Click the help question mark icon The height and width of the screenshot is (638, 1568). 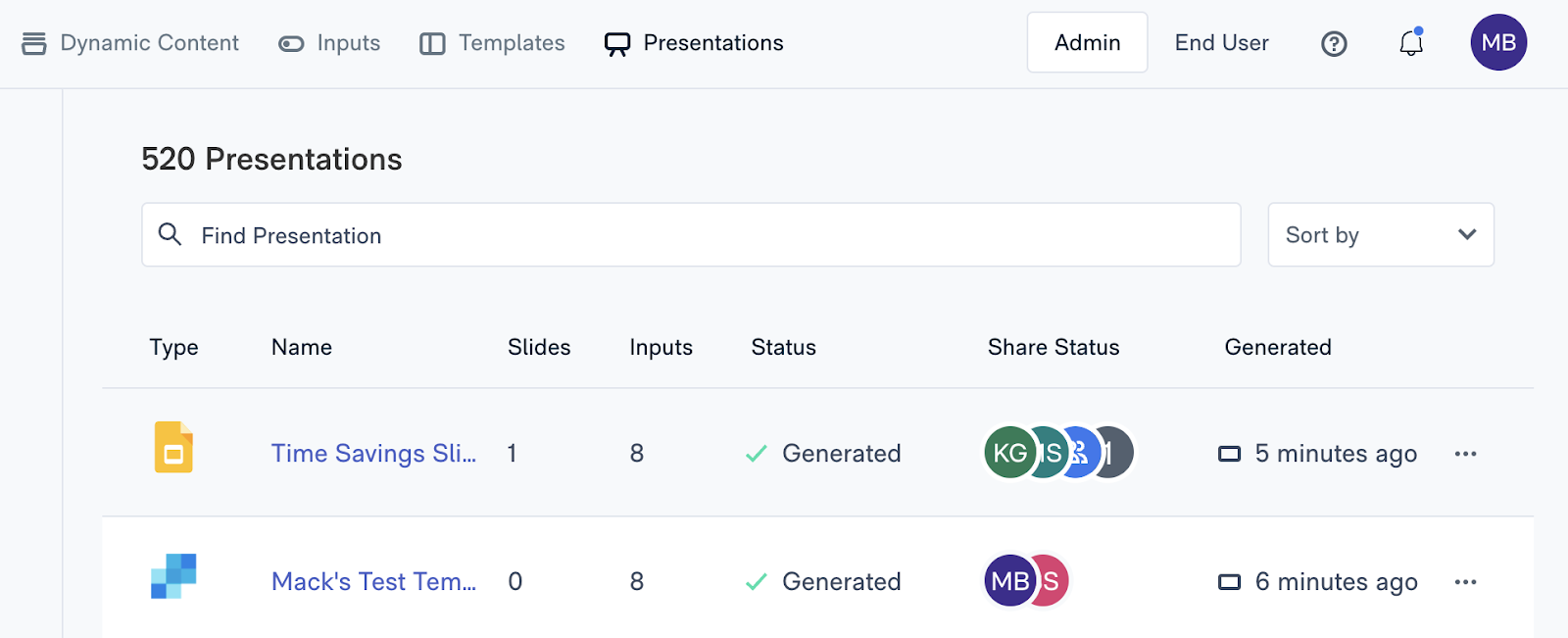1334,43
